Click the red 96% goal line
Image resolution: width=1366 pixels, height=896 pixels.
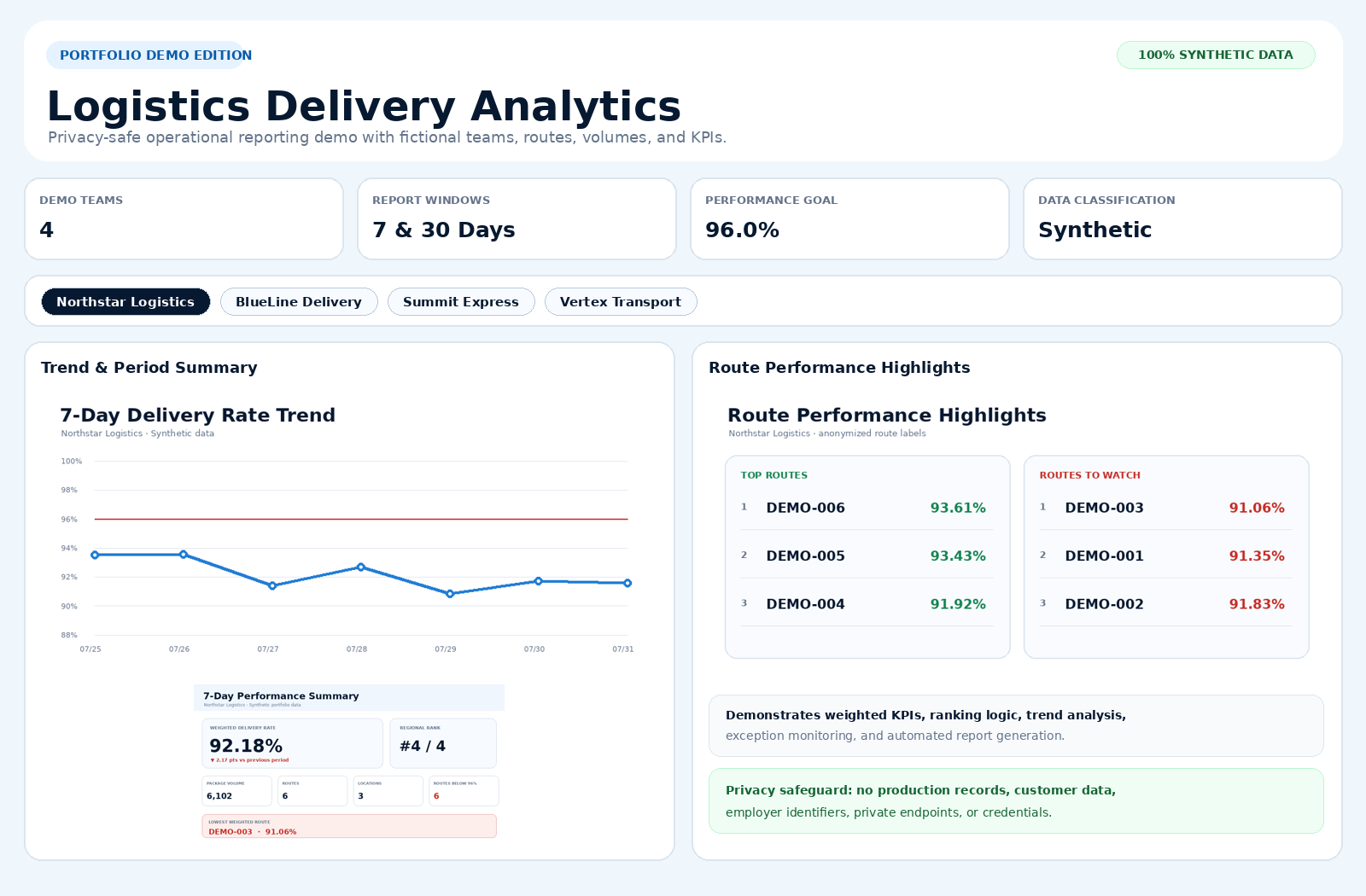coord(361,519)
